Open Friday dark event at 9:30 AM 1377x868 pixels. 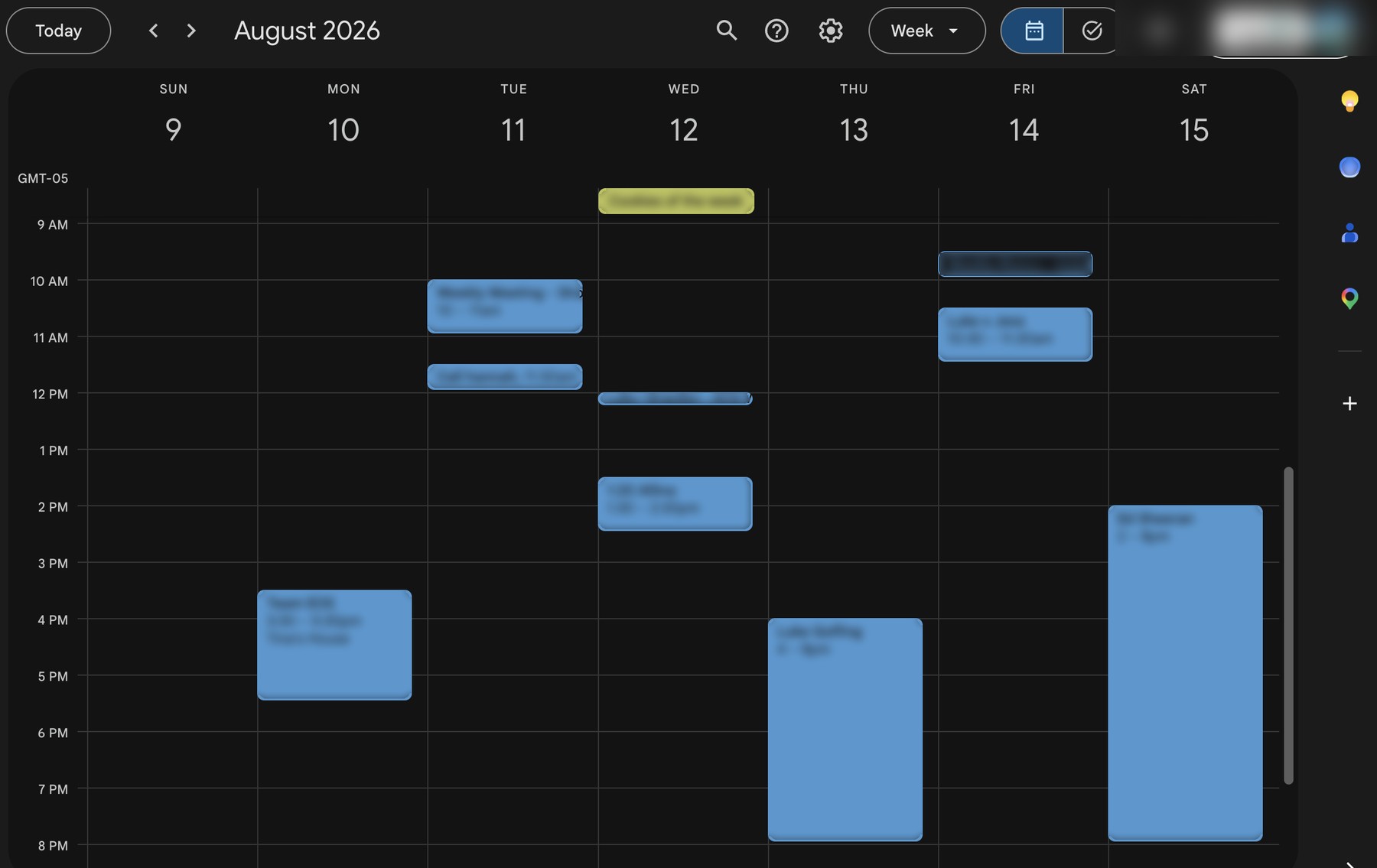(1015, 264)
